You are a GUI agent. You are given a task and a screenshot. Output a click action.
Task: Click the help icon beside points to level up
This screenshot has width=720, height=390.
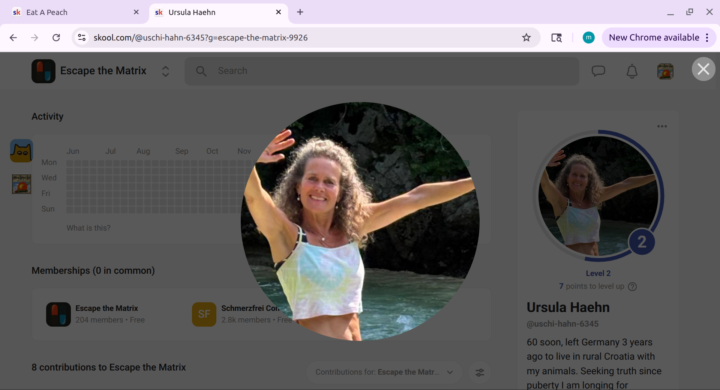[x=632, y=287]
